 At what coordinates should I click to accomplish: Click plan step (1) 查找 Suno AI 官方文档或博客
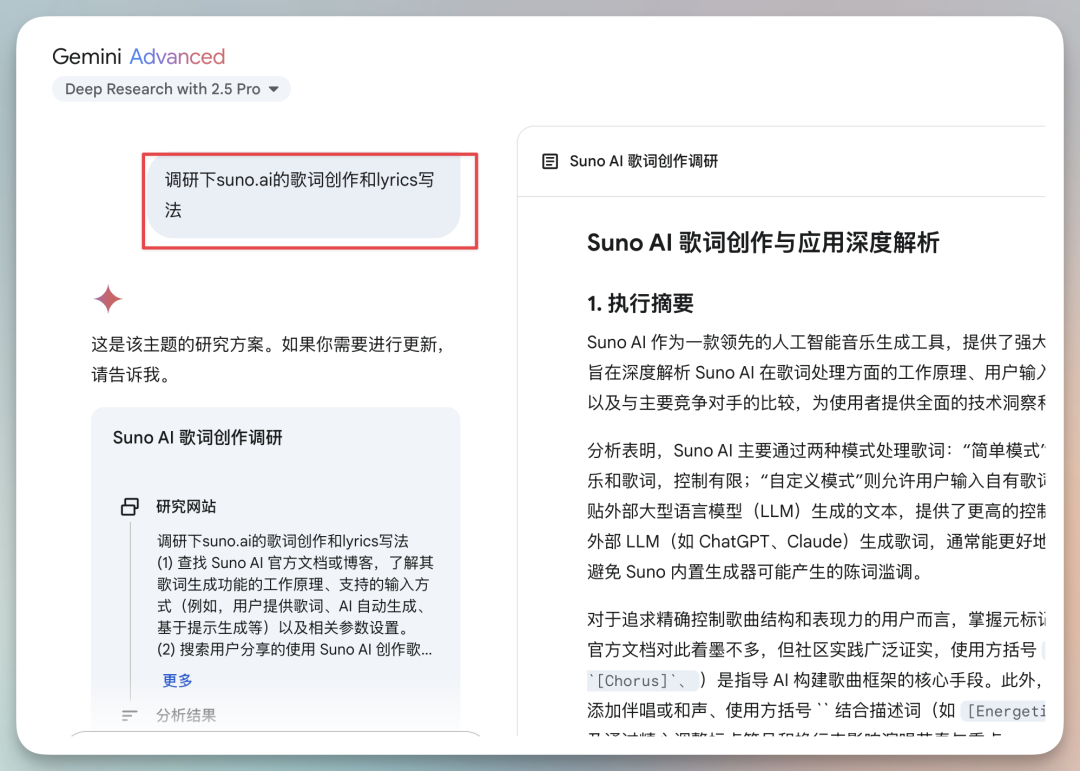[295, 595]
